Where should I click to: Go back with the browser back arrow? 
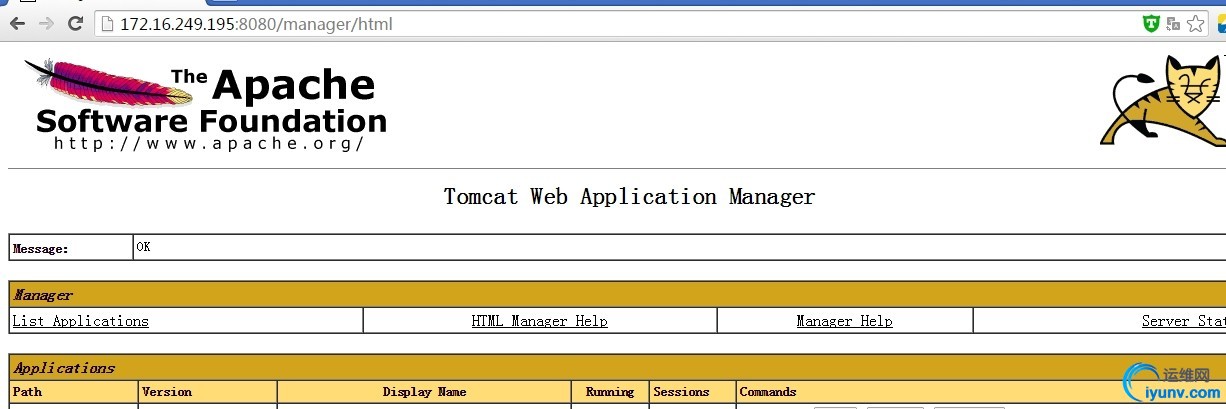click(17, 24)
